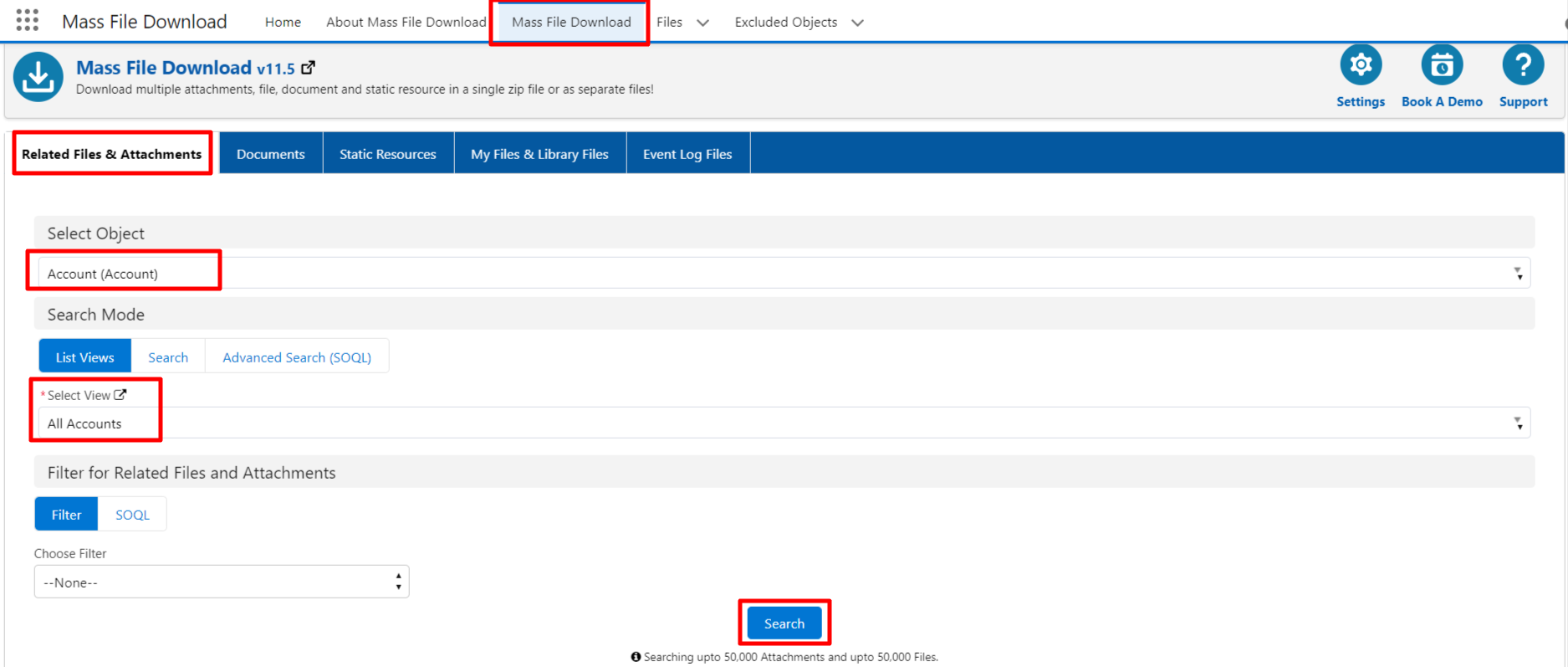Open the Settings gear icon
The width and height of the screenshot is (1568, 667).
click(x=1361, y=64)
